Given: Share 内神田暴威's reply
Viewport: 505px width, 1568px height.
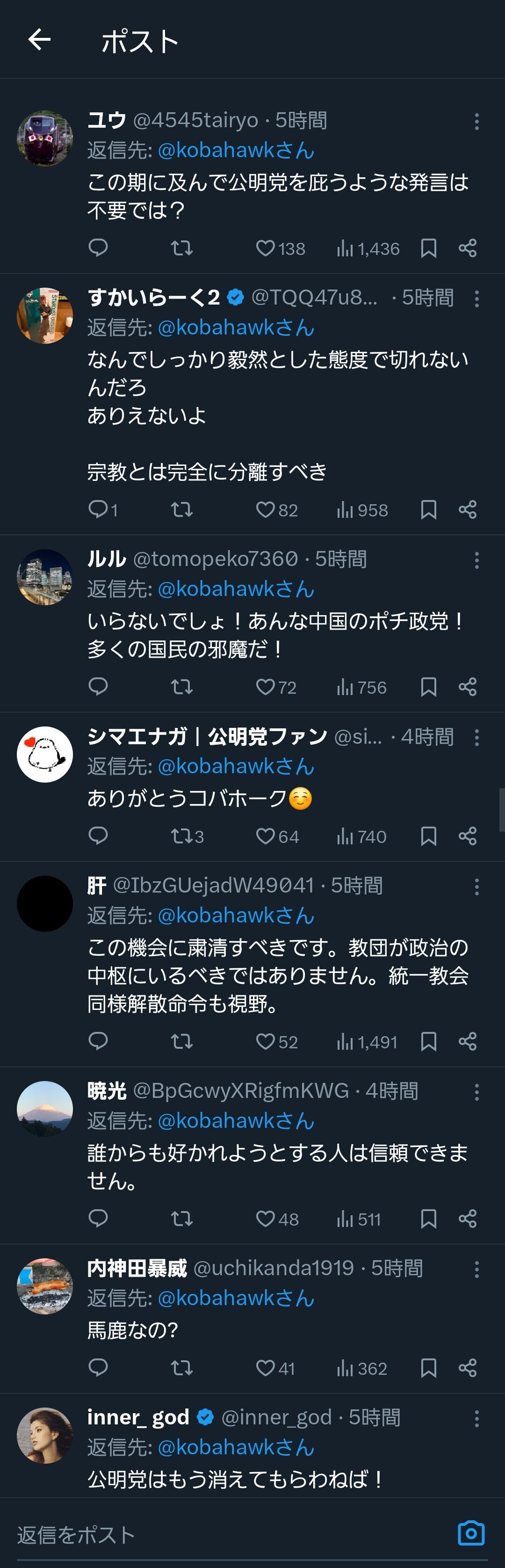Looking at the screenshot, I should click(467, 1368).
